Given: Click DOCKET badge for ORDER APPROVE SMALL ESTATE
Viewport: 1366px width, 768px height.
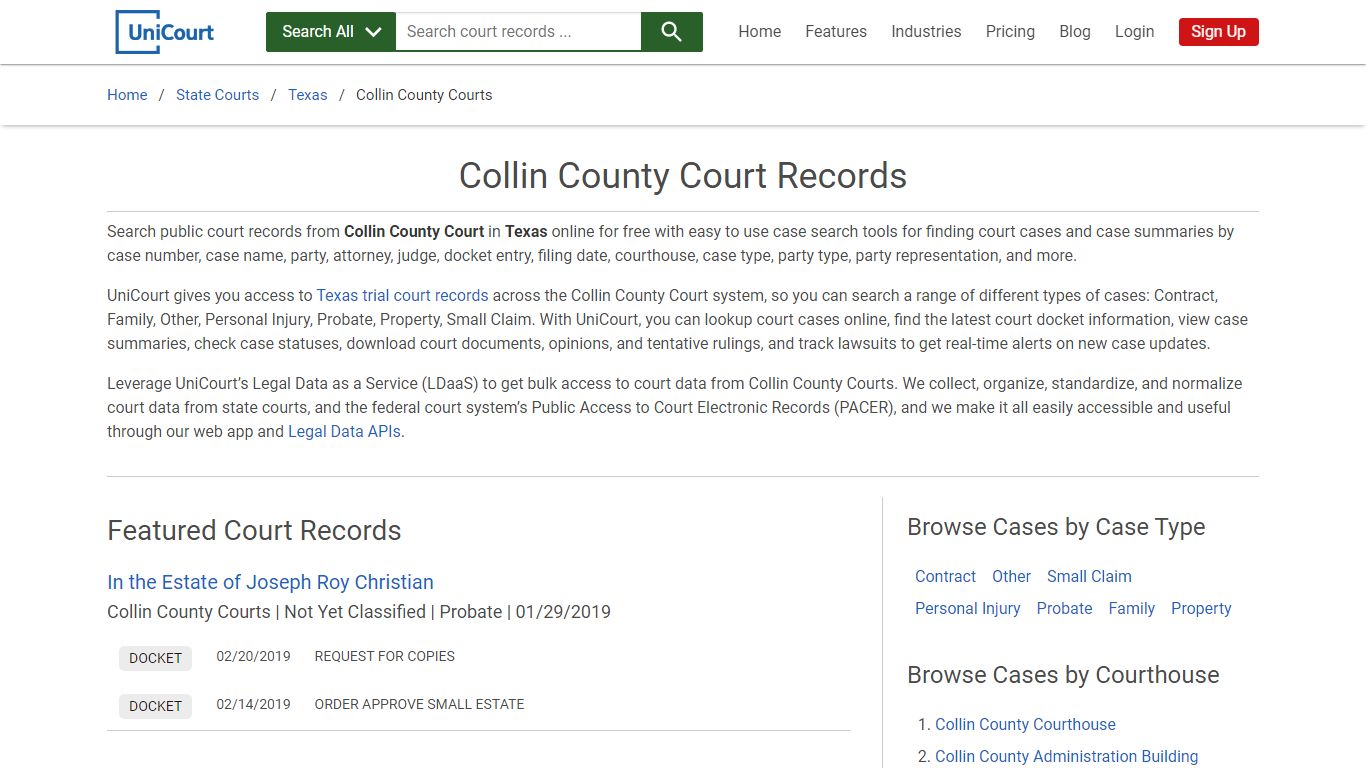Looking at the screenshot, I should (155, 706).
